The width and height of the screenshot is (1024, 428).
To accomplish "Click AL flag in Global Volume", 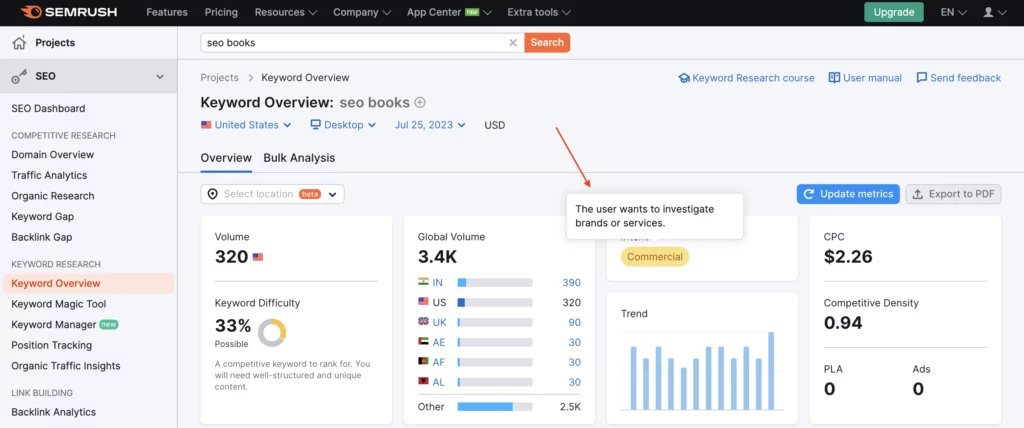I will (423, 382).
